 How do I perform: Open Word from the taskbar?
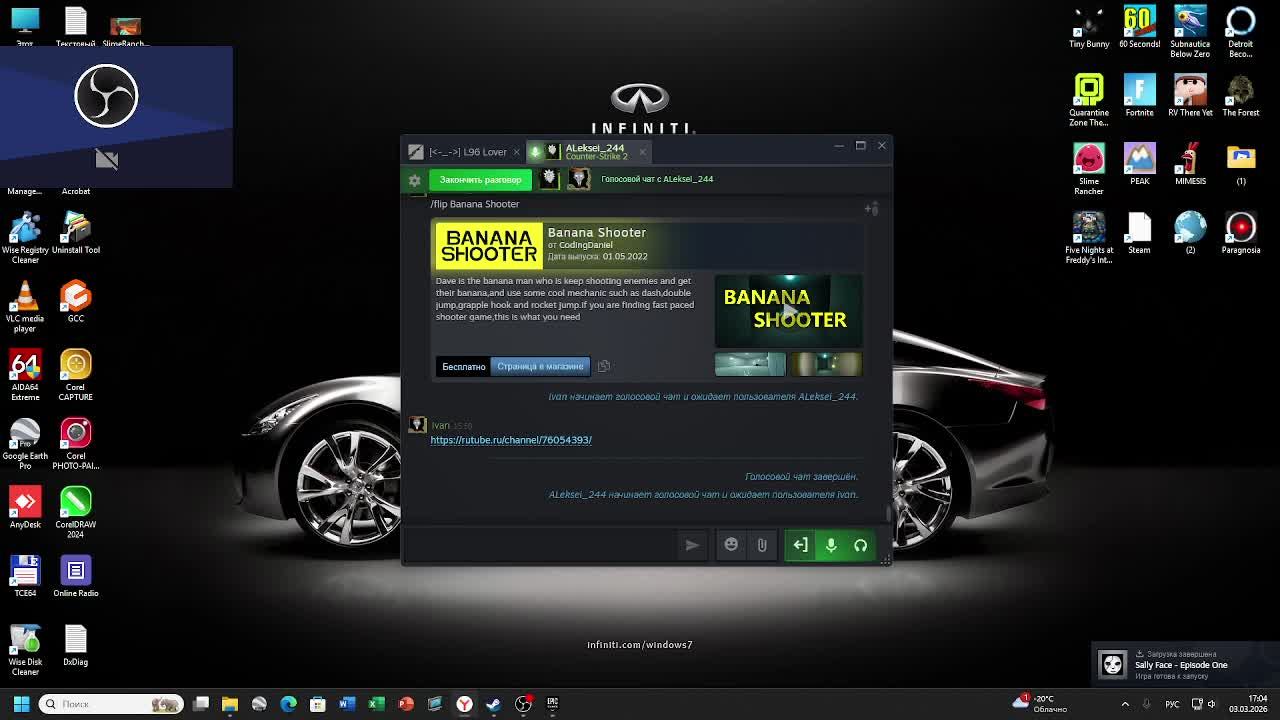(347, 704)
